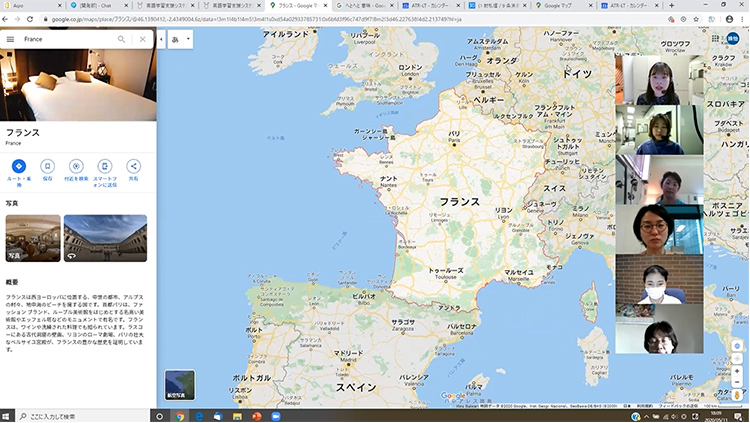Image resolution: width=750 pixels, height=423 pixels.
Task: Click the search magnifier in Maps search box
Action: [x=121, y=39]
